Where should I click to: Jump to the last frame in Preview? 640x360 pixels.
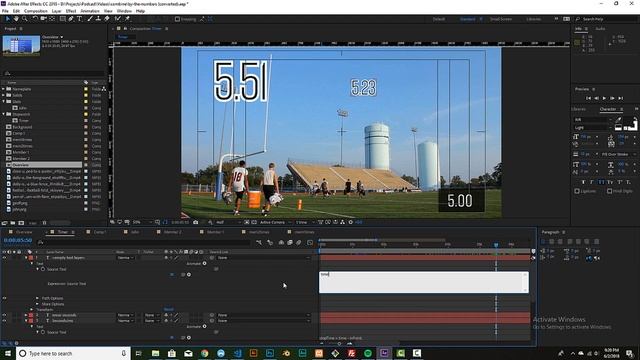[x=620, y=98]
